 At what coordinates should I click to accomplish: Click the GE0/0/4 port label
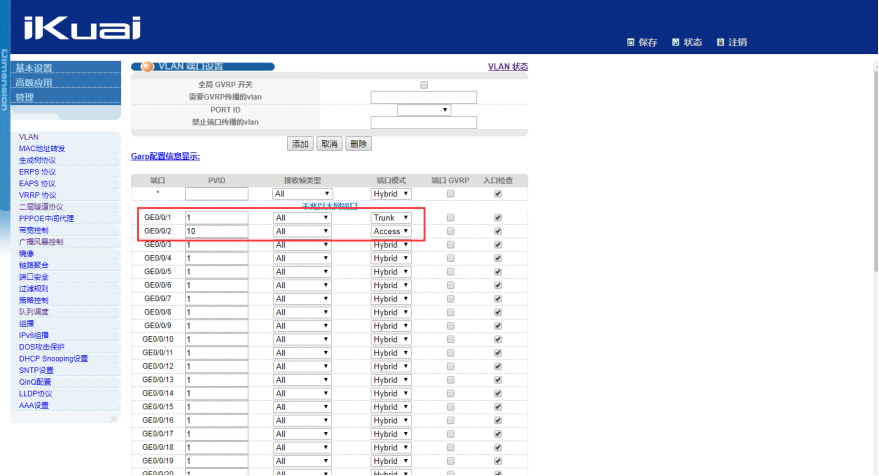[x=158, y=258]
